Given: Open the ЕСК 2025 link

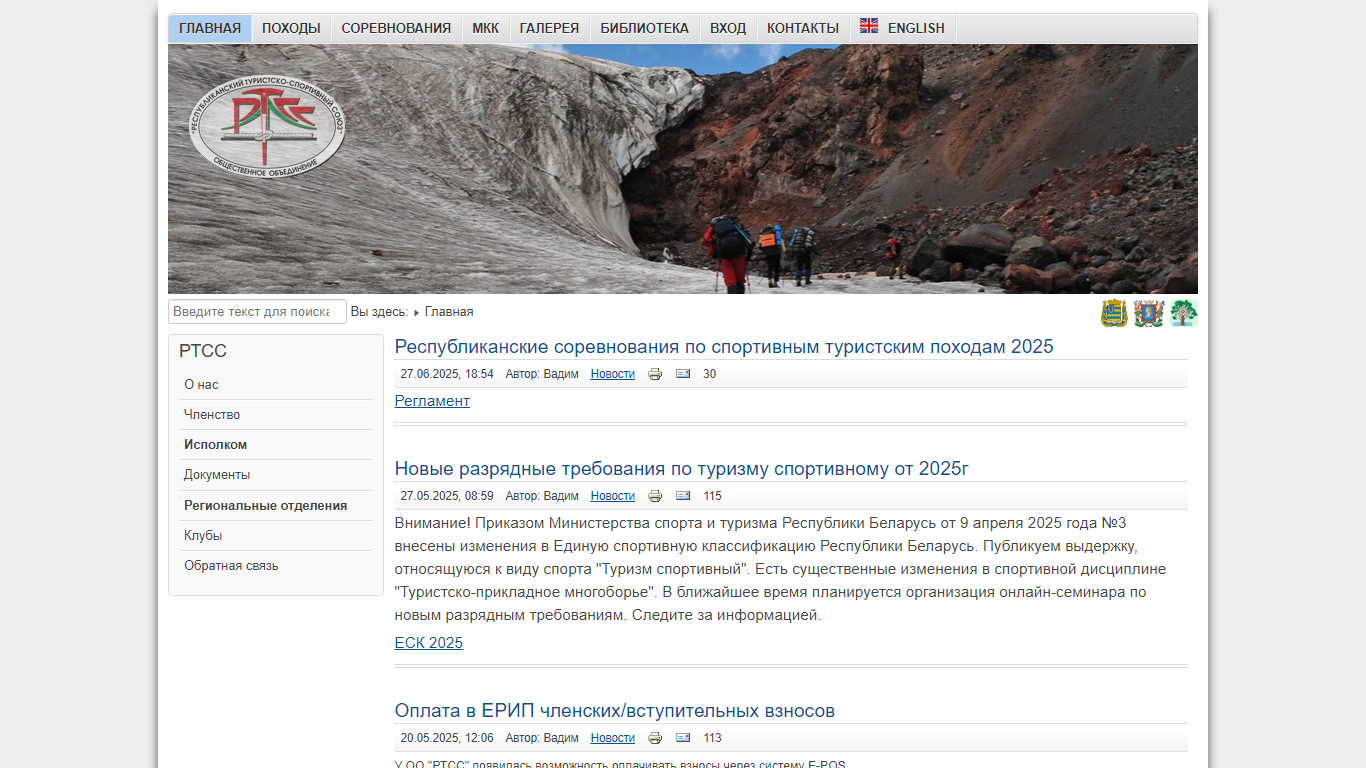Looking at the screenshot, I should click(x=429, y=643).
